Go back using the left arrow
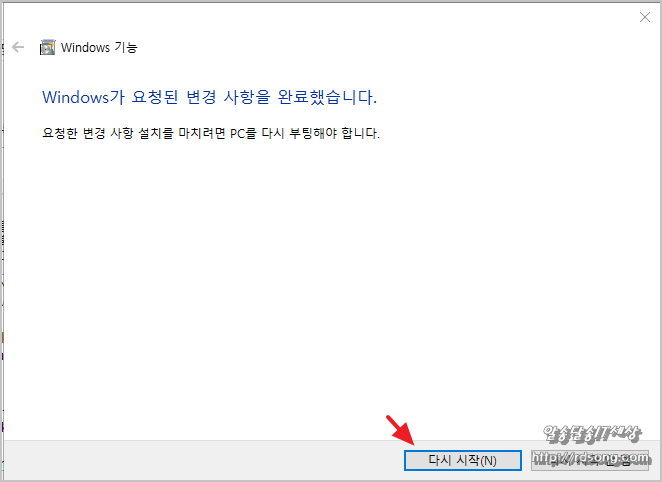Viewport: 662px width, 482px height. pyautogui.click(x=18, y=47)
